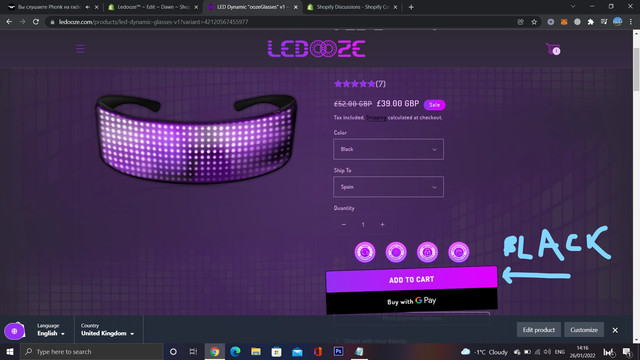Mute the Phonk radio tab audio icon
Viewport: 640px width, 360px height.
[x=87, y=7]
